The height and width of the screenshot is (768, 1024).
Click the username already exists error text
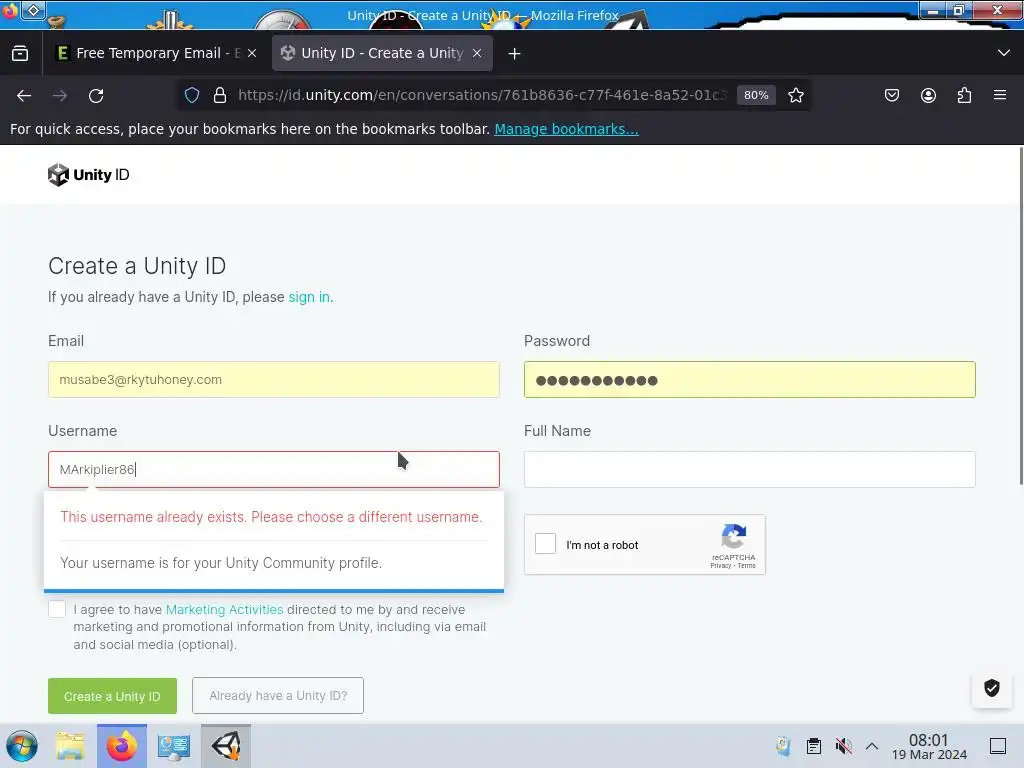[271, 517]
